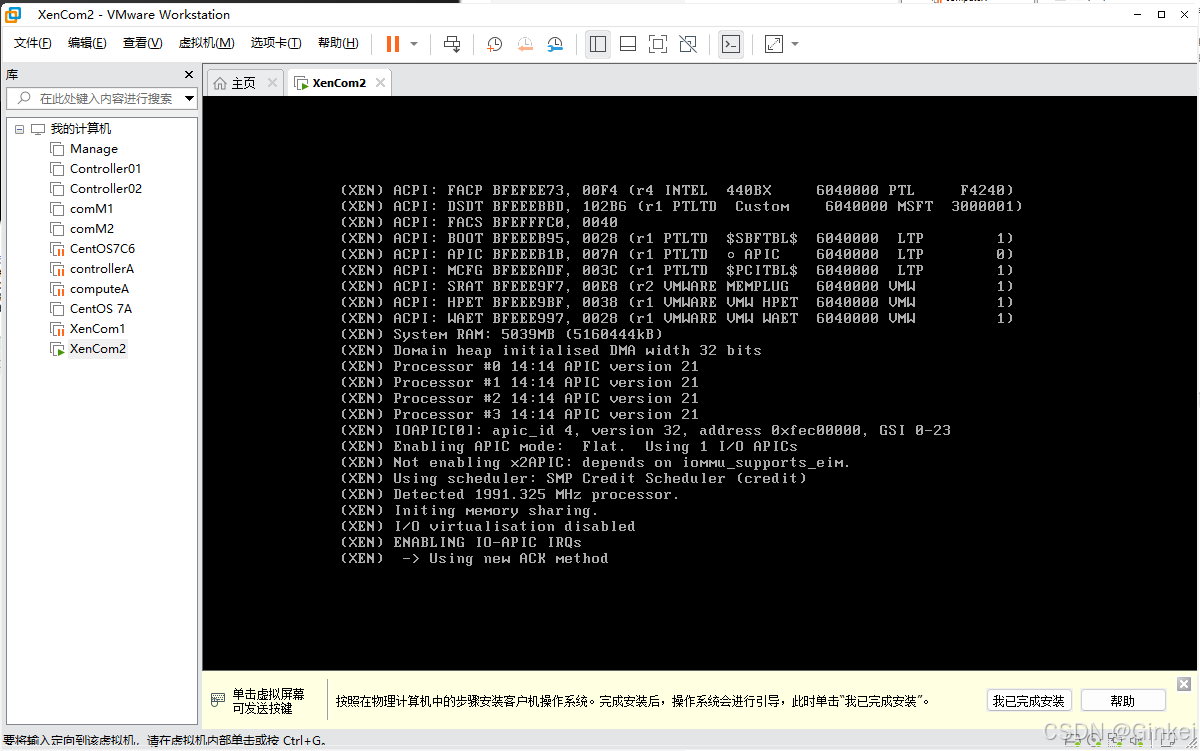Open the power options dropdown arrow
Image resolution: width=1200 pixels, height=751 pixels.
[414, 44]
